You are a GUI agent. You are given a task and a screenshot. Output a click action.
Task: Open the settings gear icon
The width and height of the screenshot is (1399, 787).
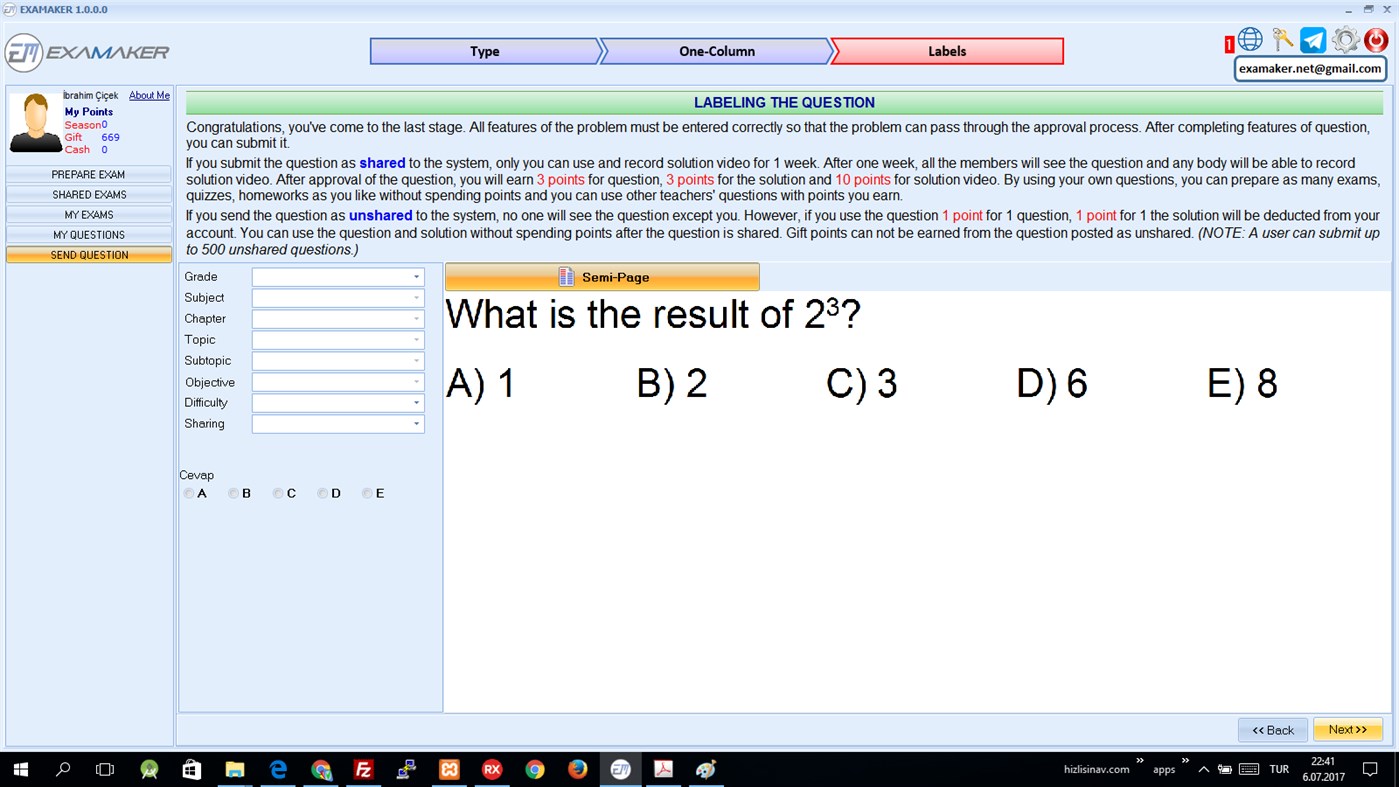click(1344, 40)
